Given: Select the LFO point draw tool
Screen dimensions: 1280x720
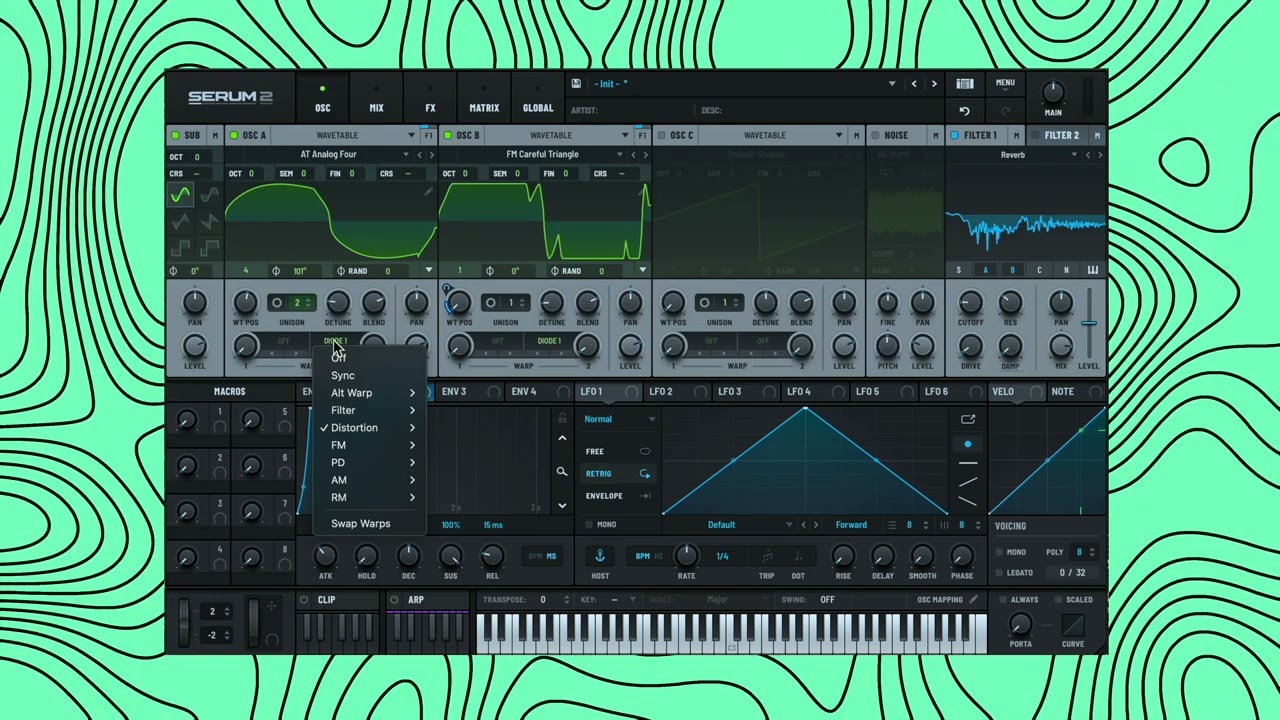Looking at the screenshot, I should coord(967,444).
